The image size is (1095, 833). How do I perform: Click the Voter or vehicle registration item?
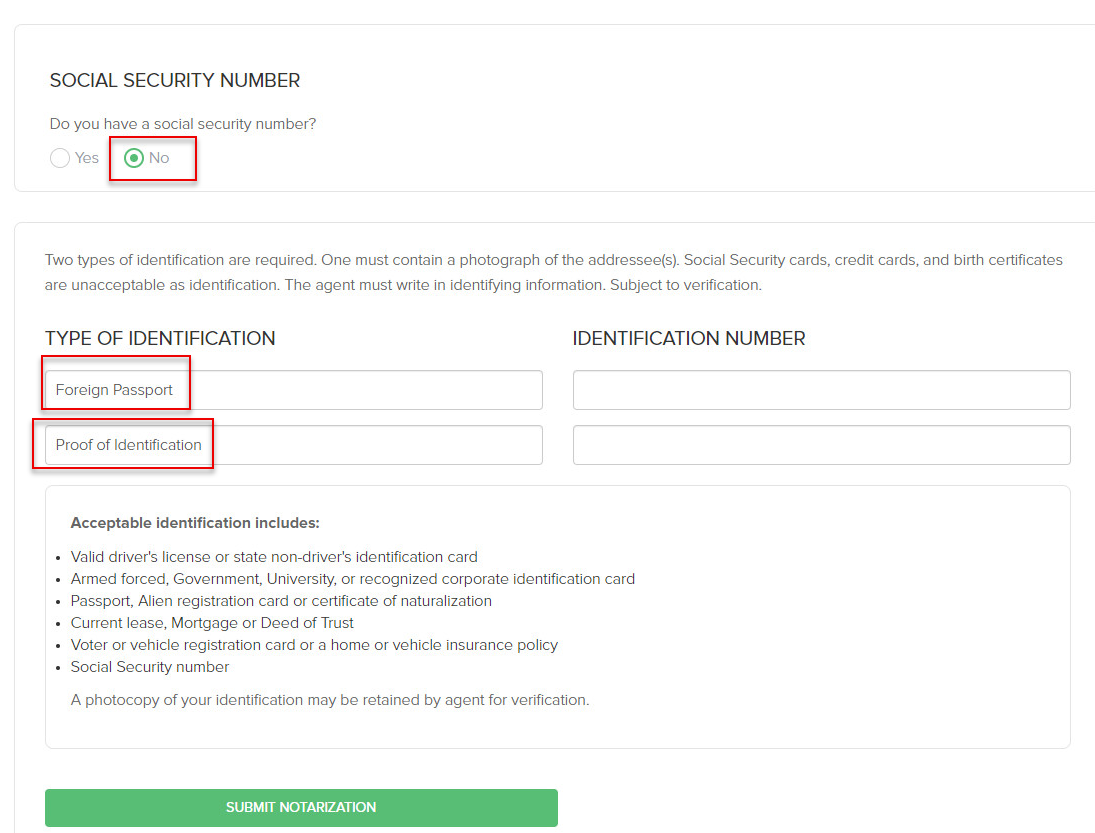click(x=314, y=645)
